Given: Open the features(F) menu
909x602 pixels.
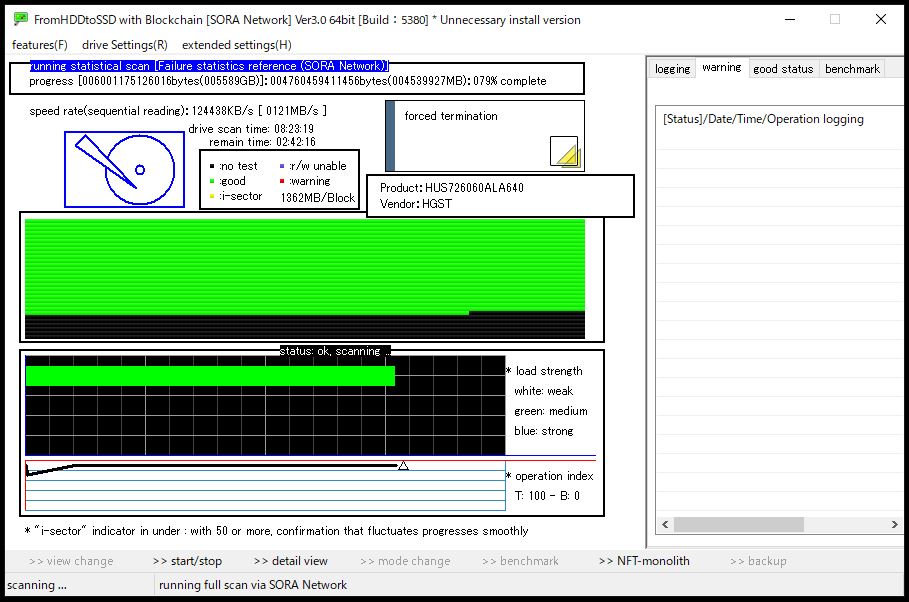Looking at the screenshot, I should click(x=39, y=45).
